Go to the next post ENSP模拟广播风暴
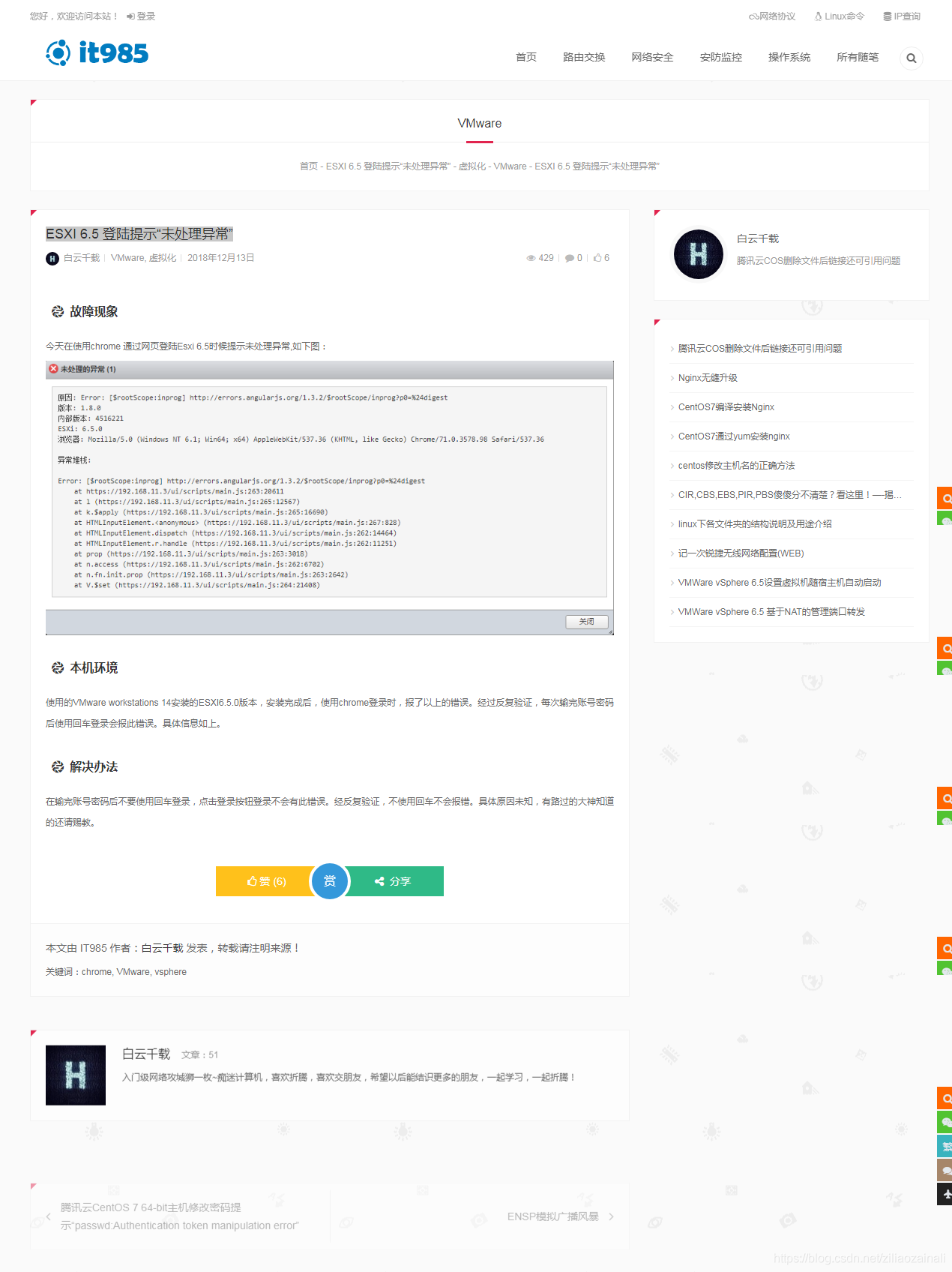Image resolution: width=952 pixels, height=1272 pixels. [x=553, y=1216]
